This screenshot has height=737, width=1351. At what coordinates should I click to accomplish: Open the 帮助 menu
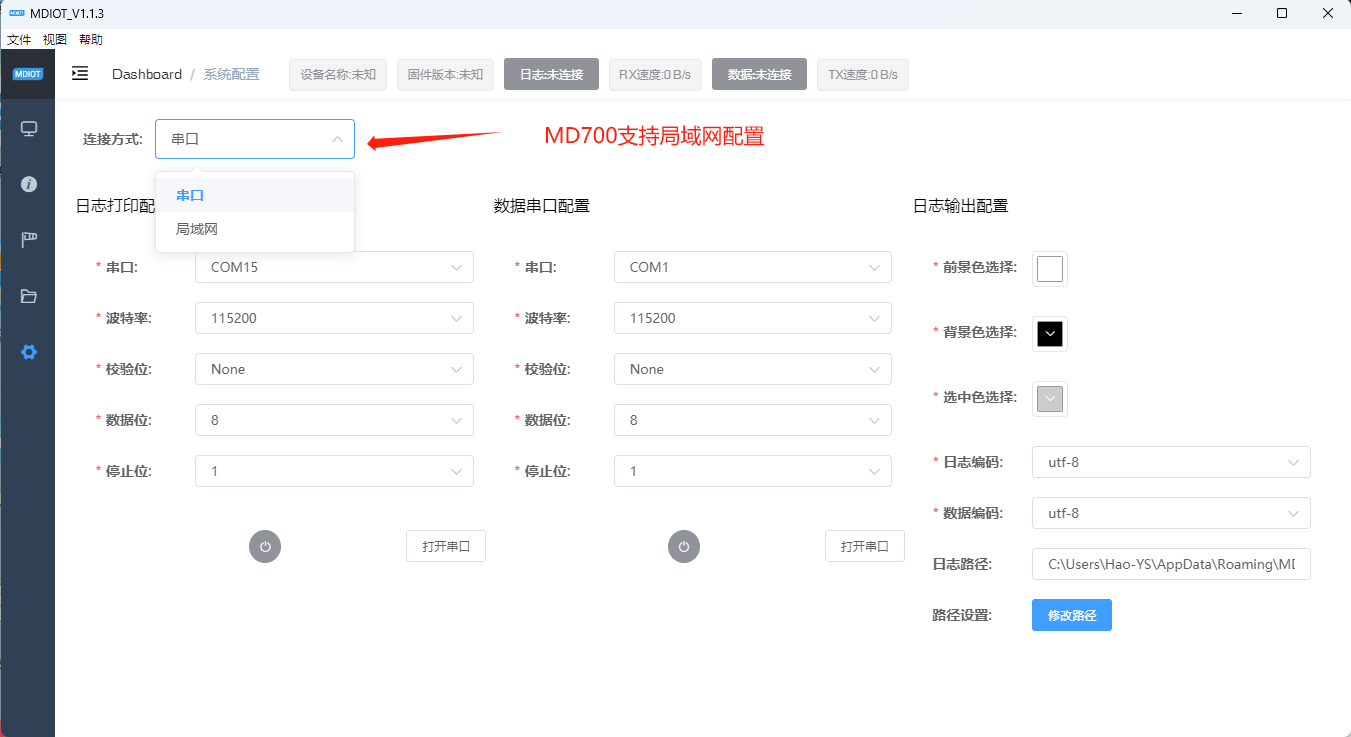click(x=91, y=39)
